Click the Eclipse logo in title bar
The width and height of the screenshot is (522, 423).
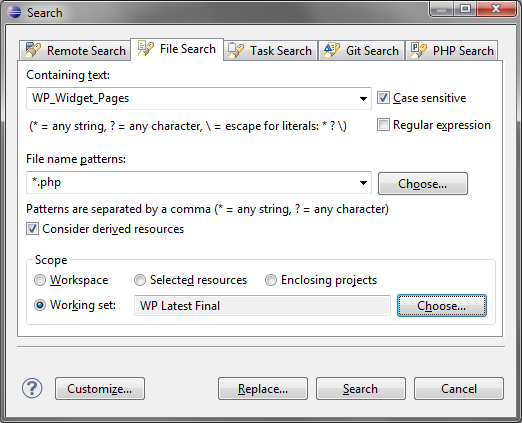coord(14,12)
